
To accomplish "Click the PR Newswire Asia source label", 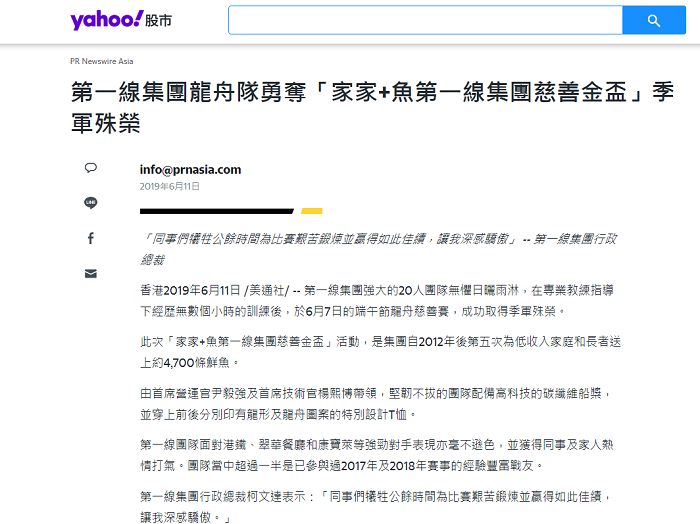I will [x=102, y=61].
